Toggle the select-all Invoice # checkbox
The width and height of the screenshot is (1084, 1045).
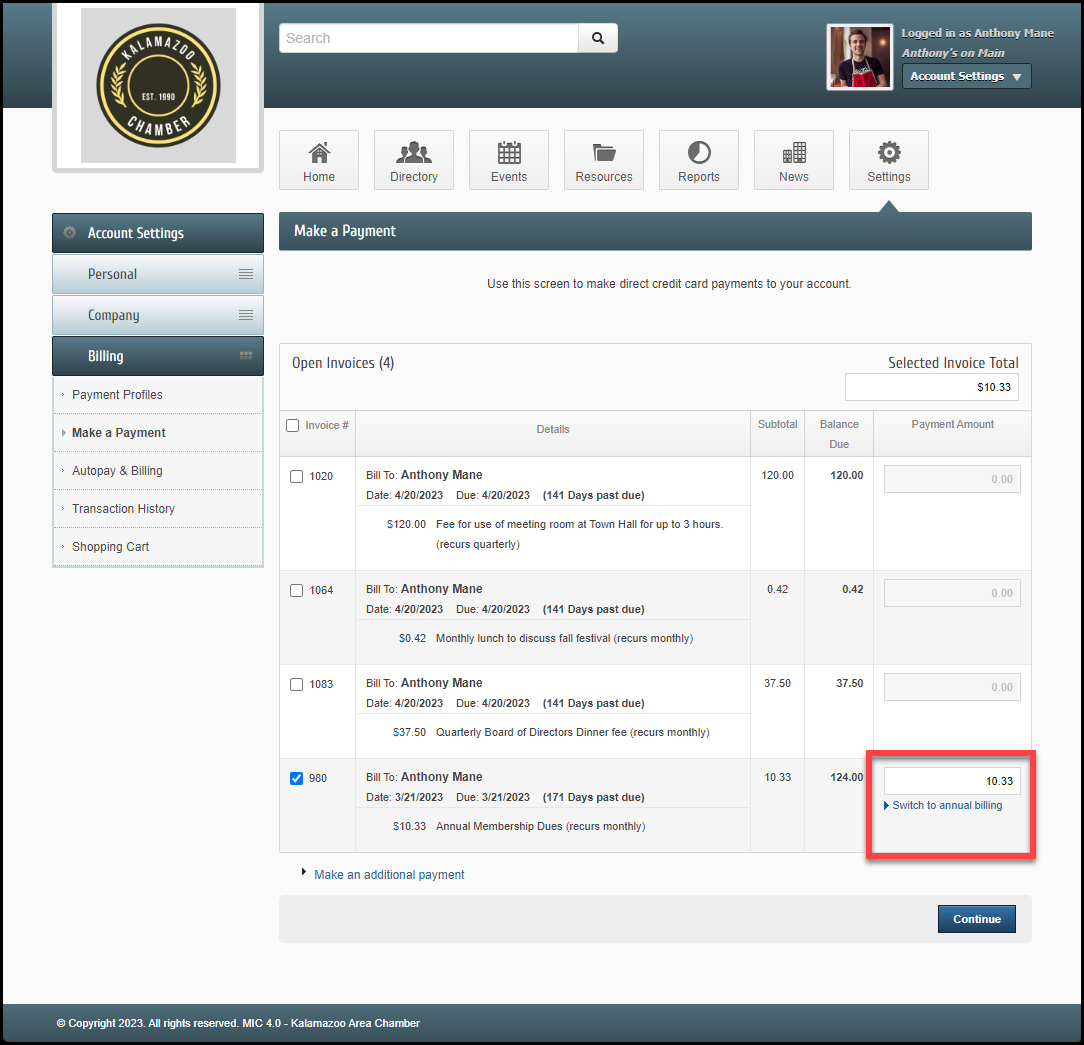[x=293, y=426]
